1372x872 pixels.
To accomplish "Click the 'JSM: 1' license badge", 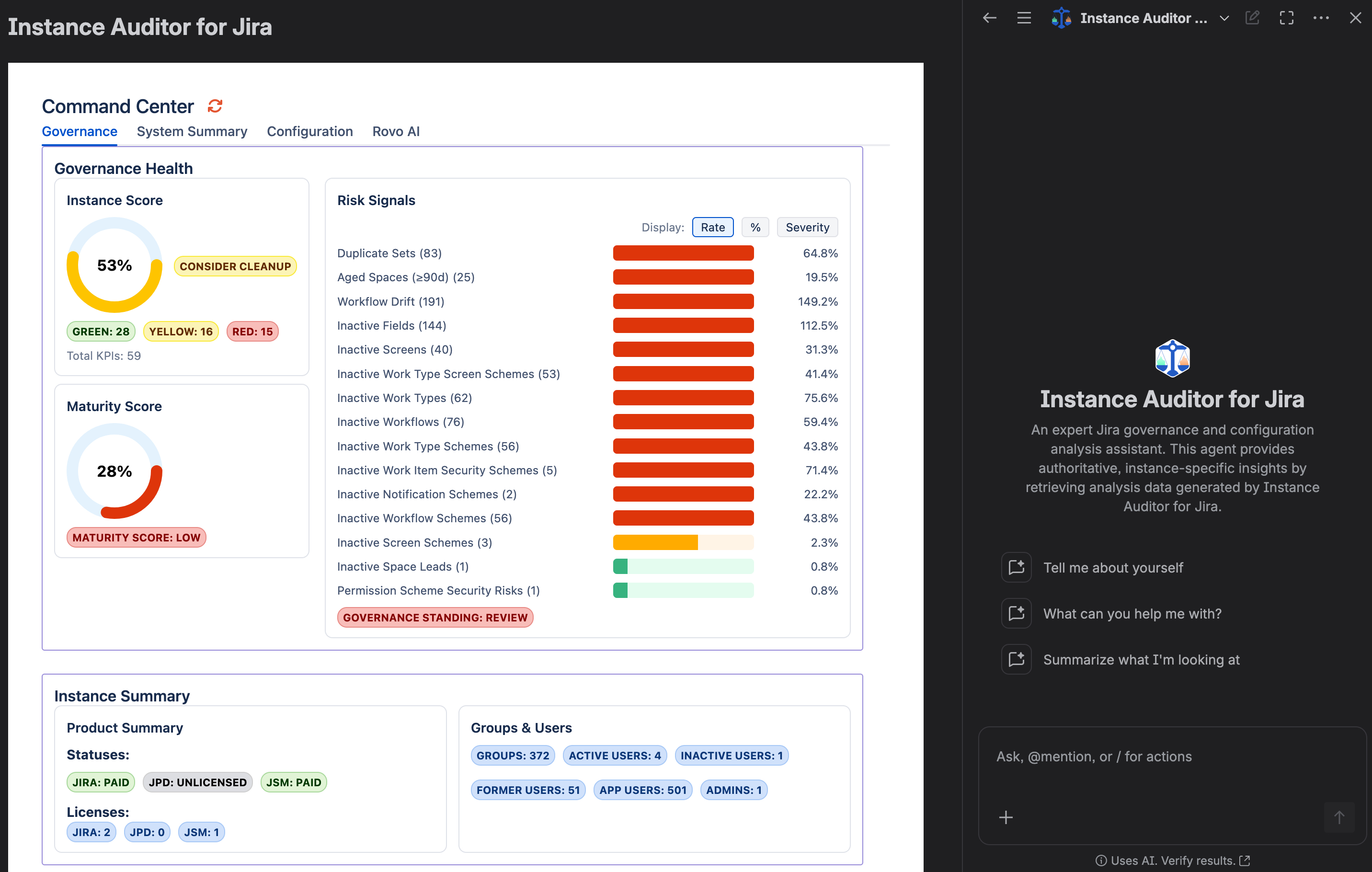I will [x=202, y=832].
